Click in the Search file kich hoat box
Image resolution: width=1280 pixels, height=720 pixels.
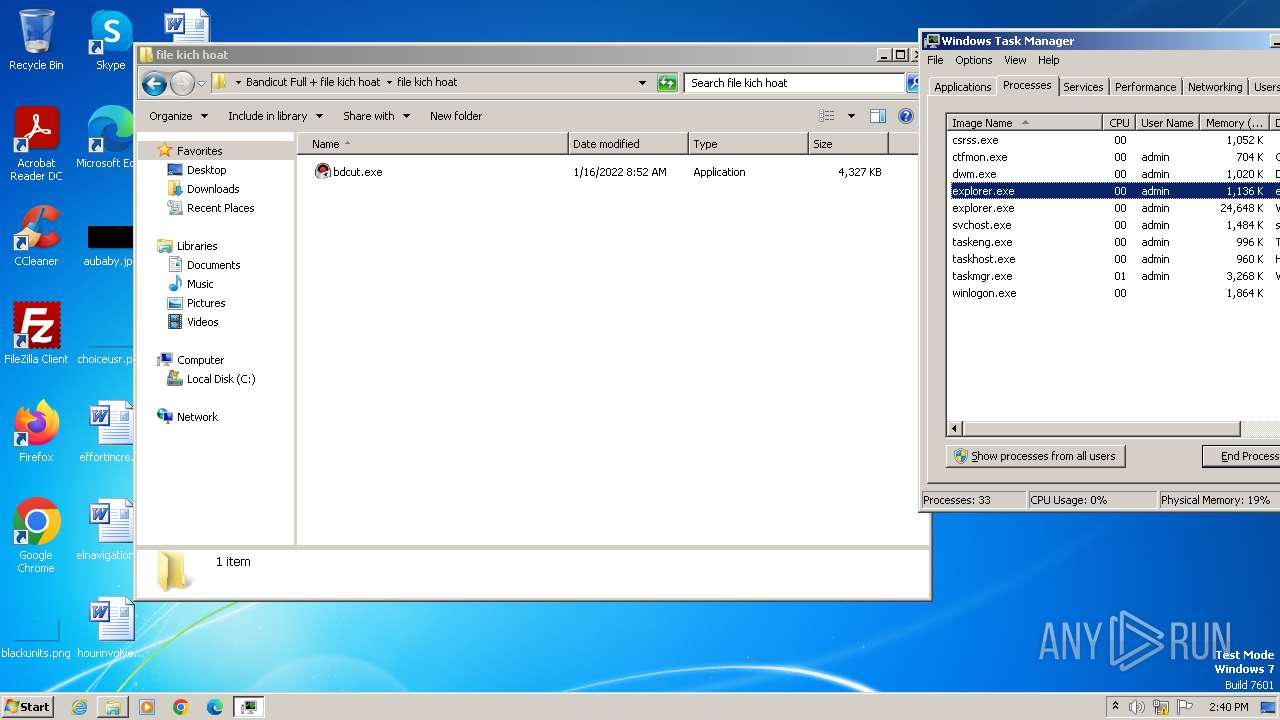pyautogui.click(x=795, y=83)
